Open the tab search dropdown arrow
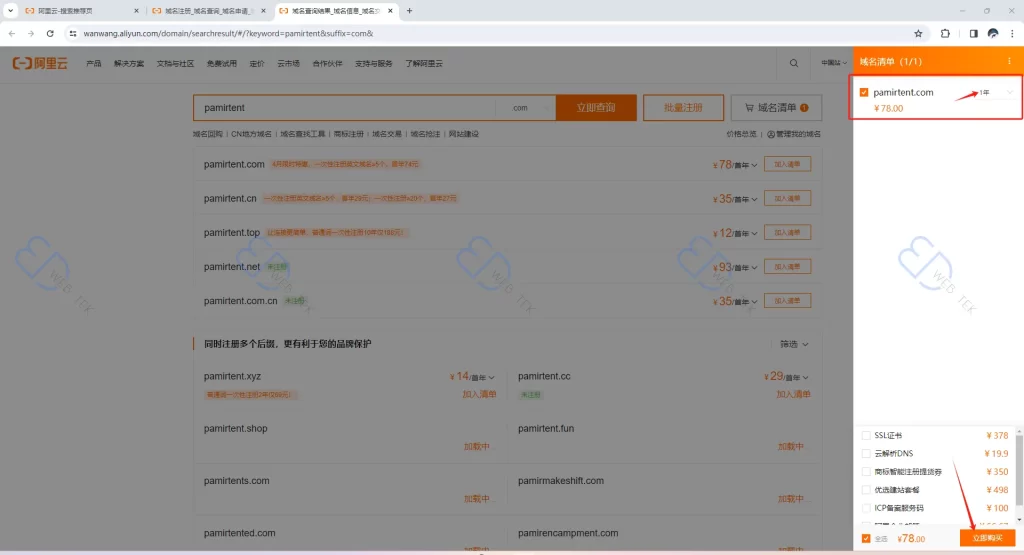The height and width of the screenshot is (555, 1024). pos(10,10)
